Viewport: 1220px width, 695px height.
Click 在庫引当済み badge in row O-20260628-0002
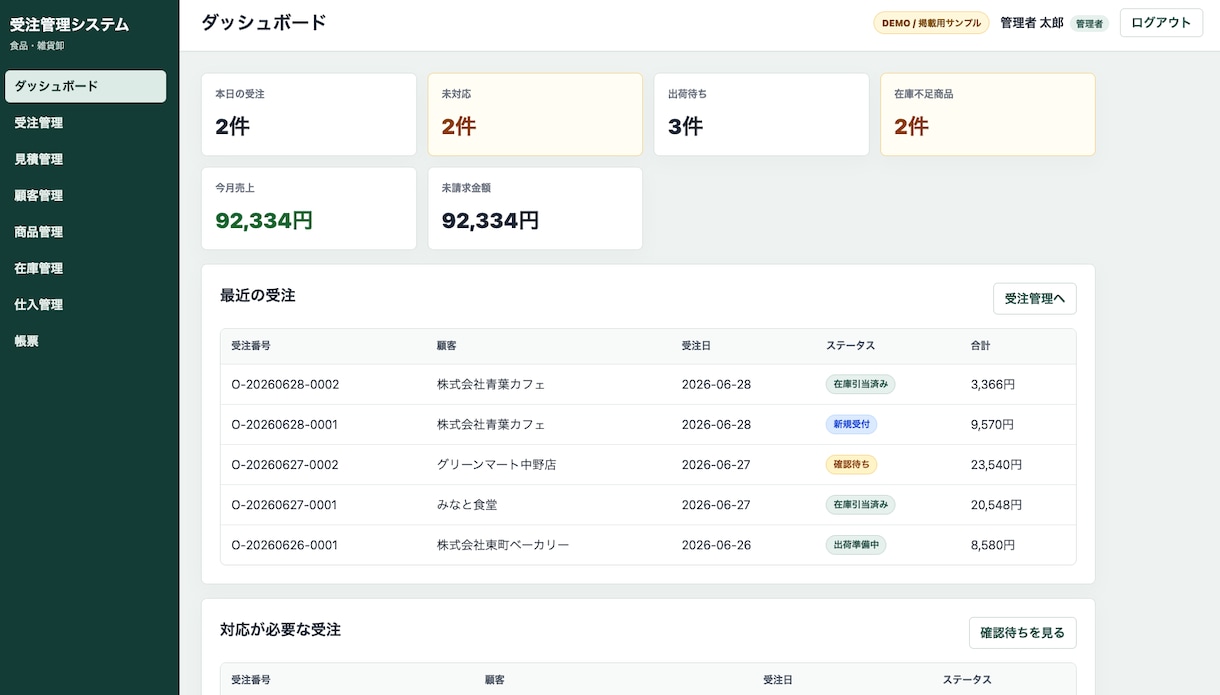point(860,384)
